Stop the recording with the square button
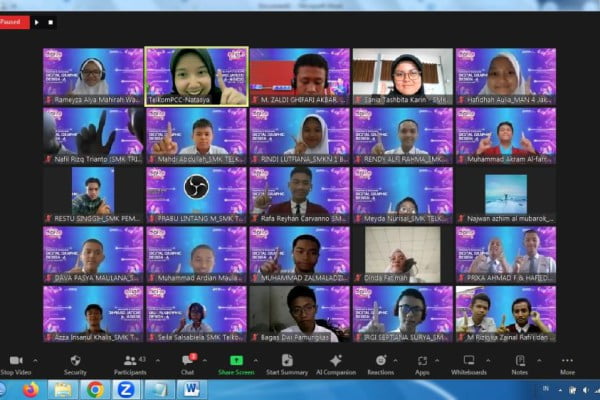Screen dimensions: 600x400 coord(51,20)
